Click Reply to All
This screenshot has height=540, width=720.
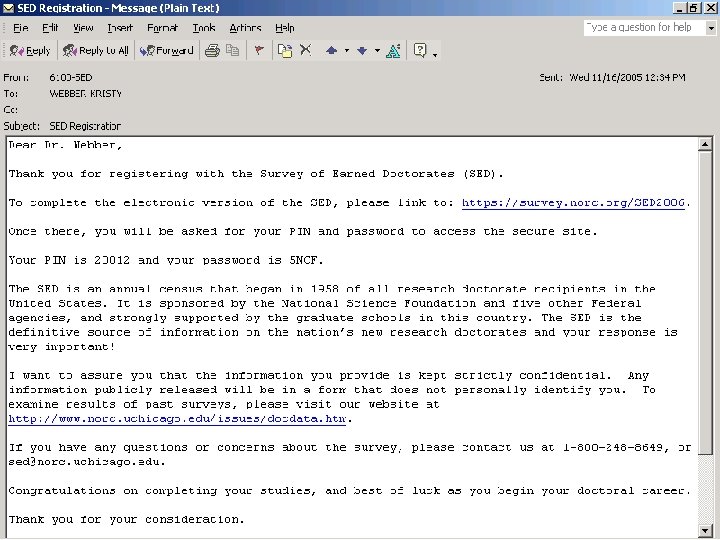click(x=96, y=51)
